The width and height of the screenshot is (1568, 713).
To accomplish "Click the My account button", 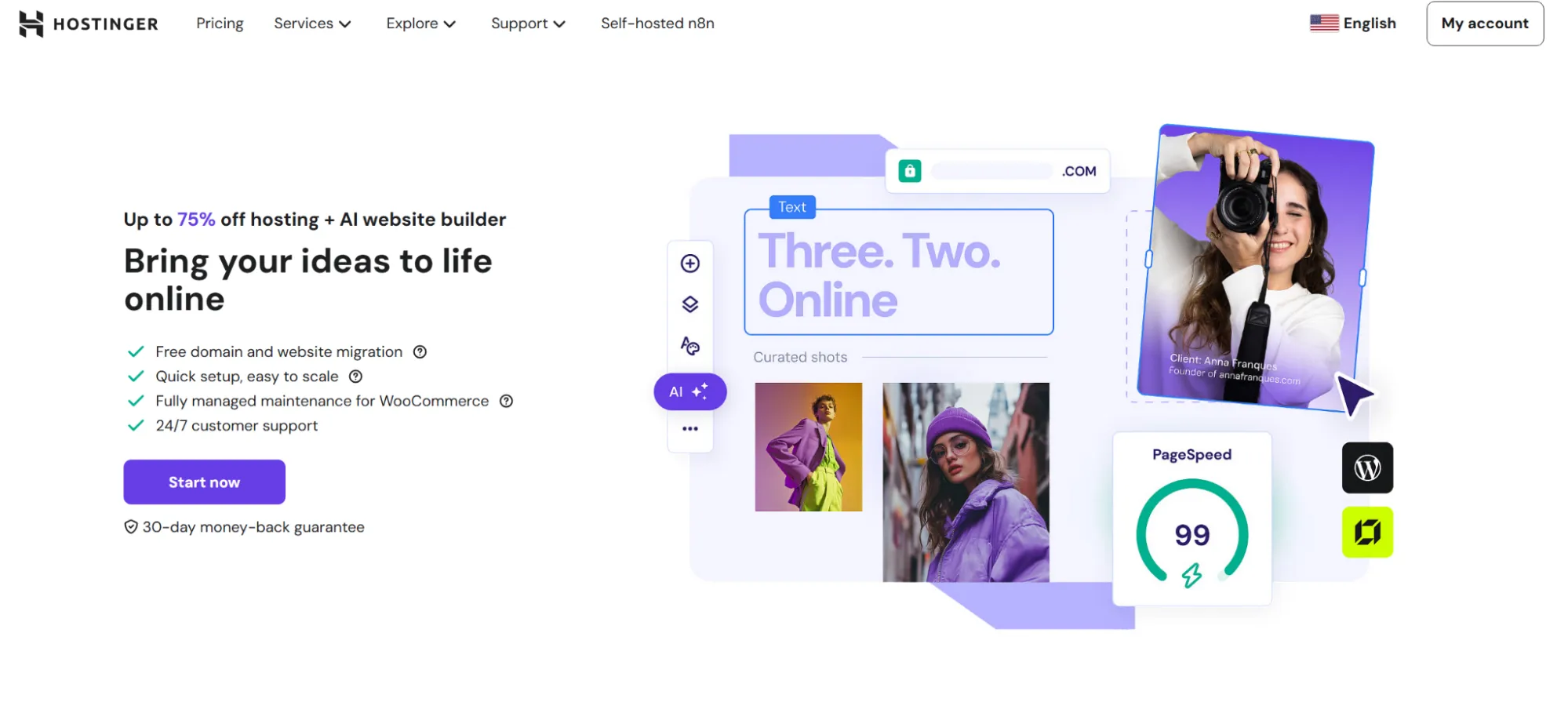I will click(1485, 24).
